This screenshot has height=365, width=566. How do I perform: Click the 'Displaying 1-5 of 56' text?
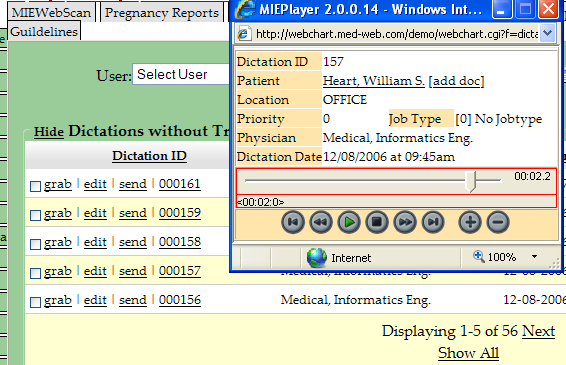coord(450,331)
